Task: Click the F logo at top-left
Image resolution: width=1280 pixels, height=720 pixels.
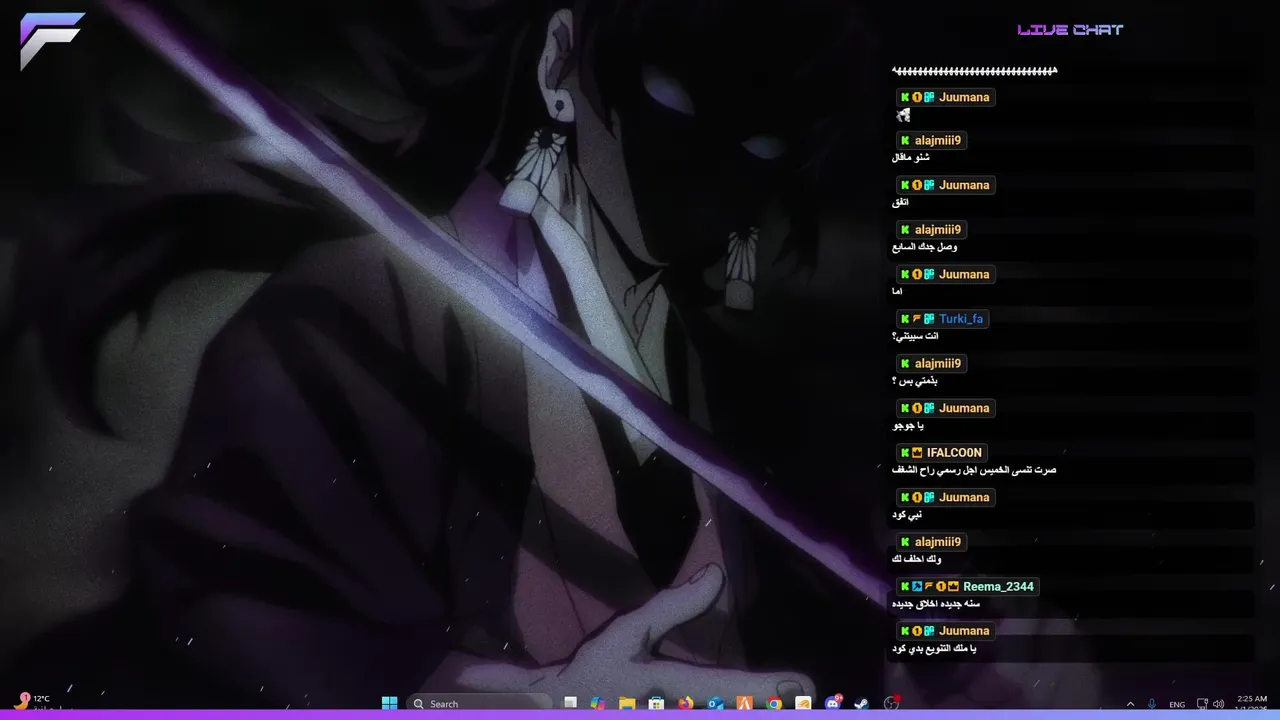Action: [52, 41]
